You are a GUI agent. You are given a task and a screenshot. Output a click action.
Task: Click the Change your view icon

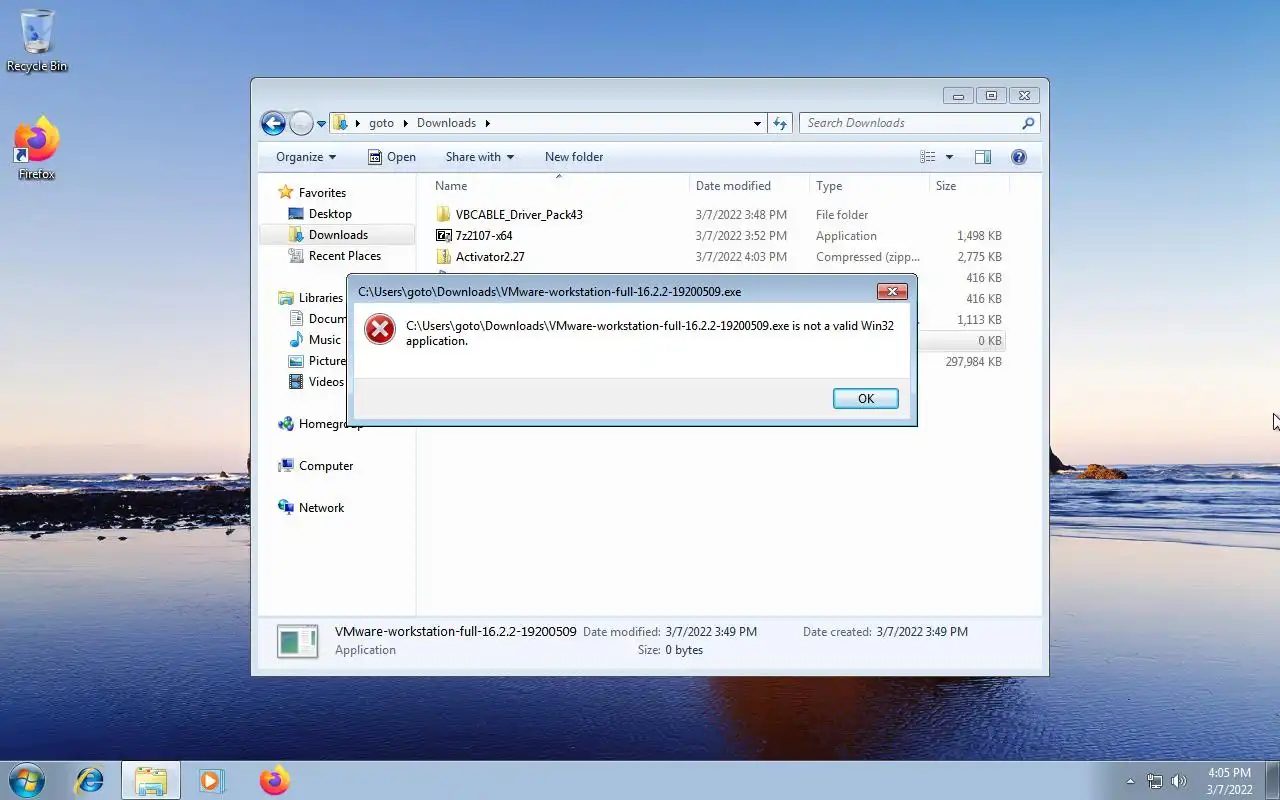(928, 157)
